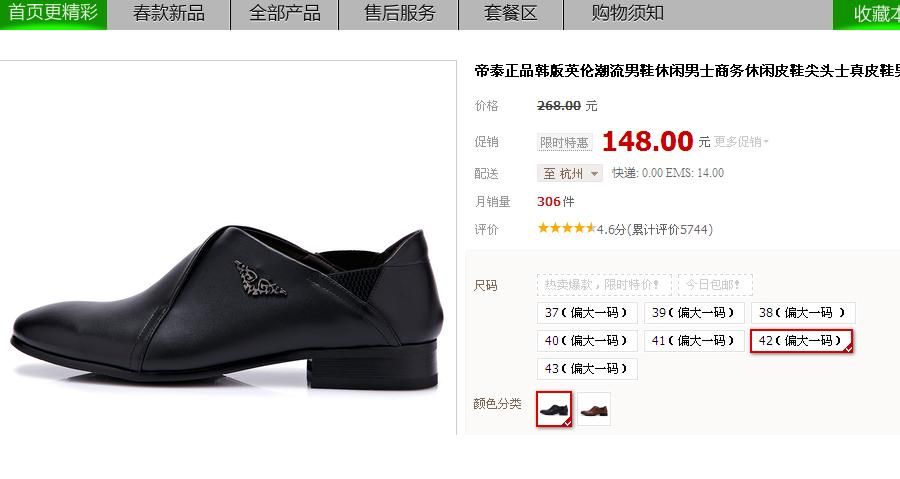
Task: Toggle the selected size 42（偏大一码）
Action: [801, 341]
